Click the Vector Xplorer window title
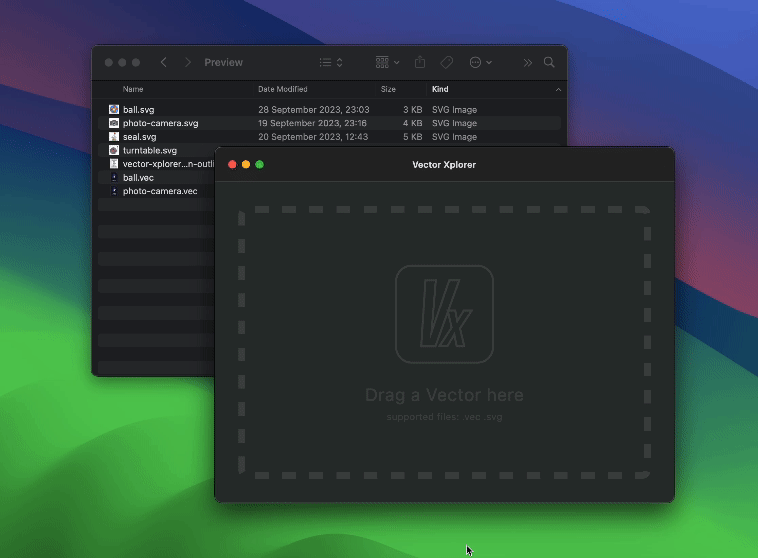This screenshot has height=558, width=758. click(444, 164)
